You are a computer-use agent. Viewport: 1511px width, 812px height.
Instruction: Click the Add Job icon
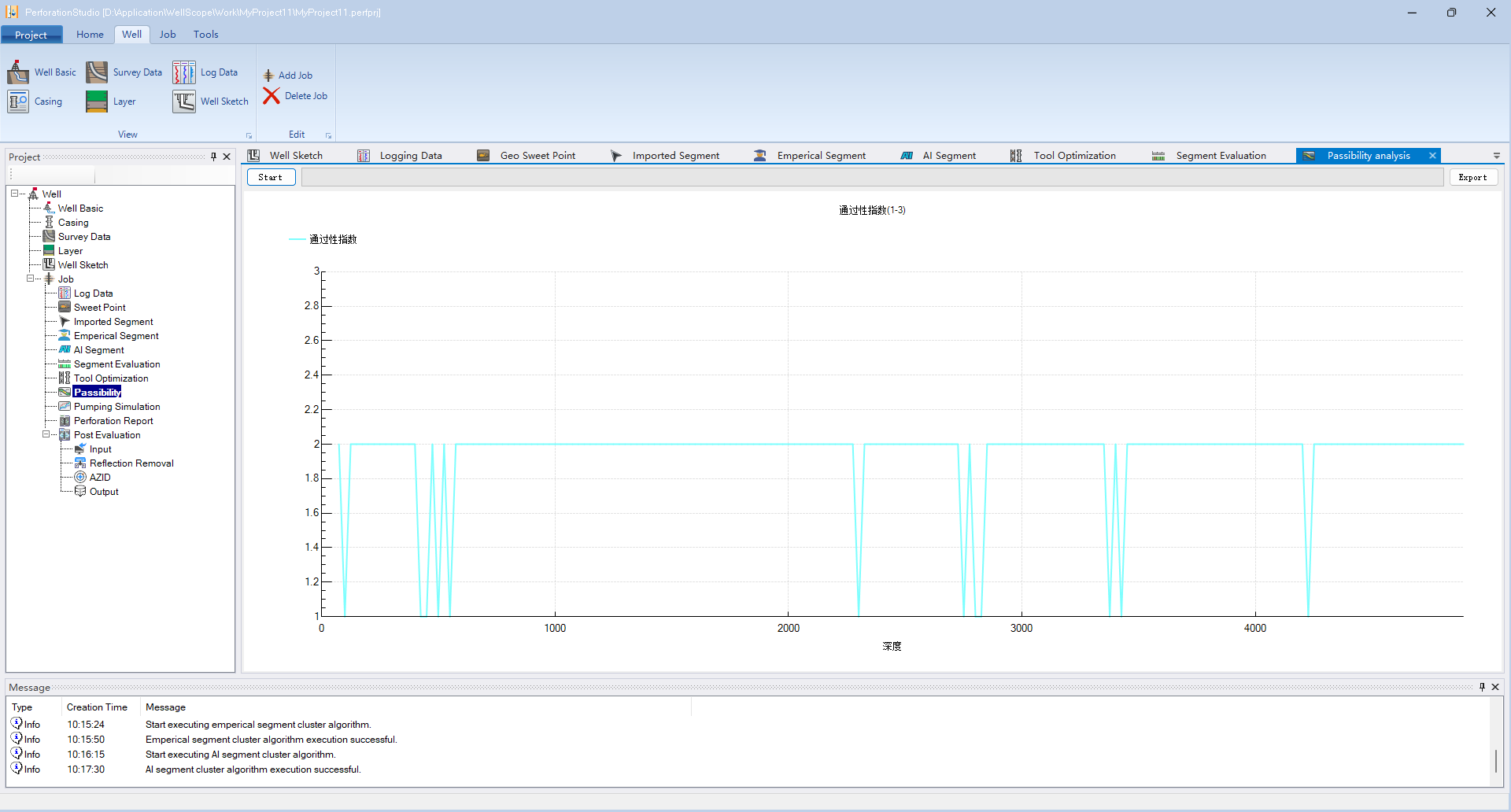pyautogui.click(x=268, y=76)
